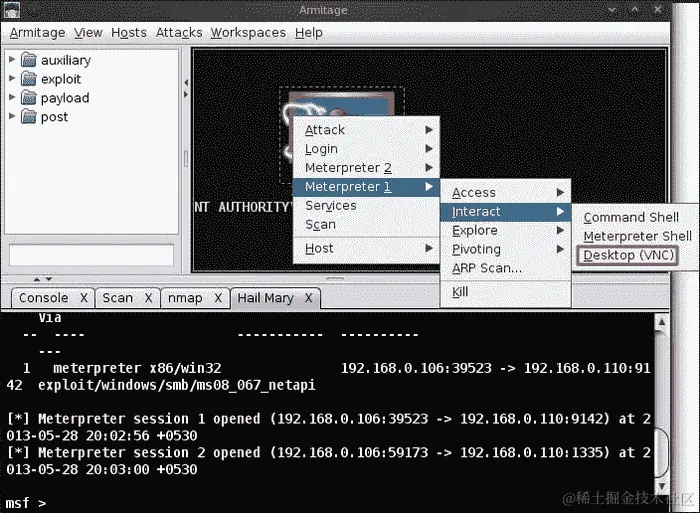Screen dimensions: 700x513
Task: Launch Meterpreter Shell from Interact menu
Action: [x=638, y=236]
